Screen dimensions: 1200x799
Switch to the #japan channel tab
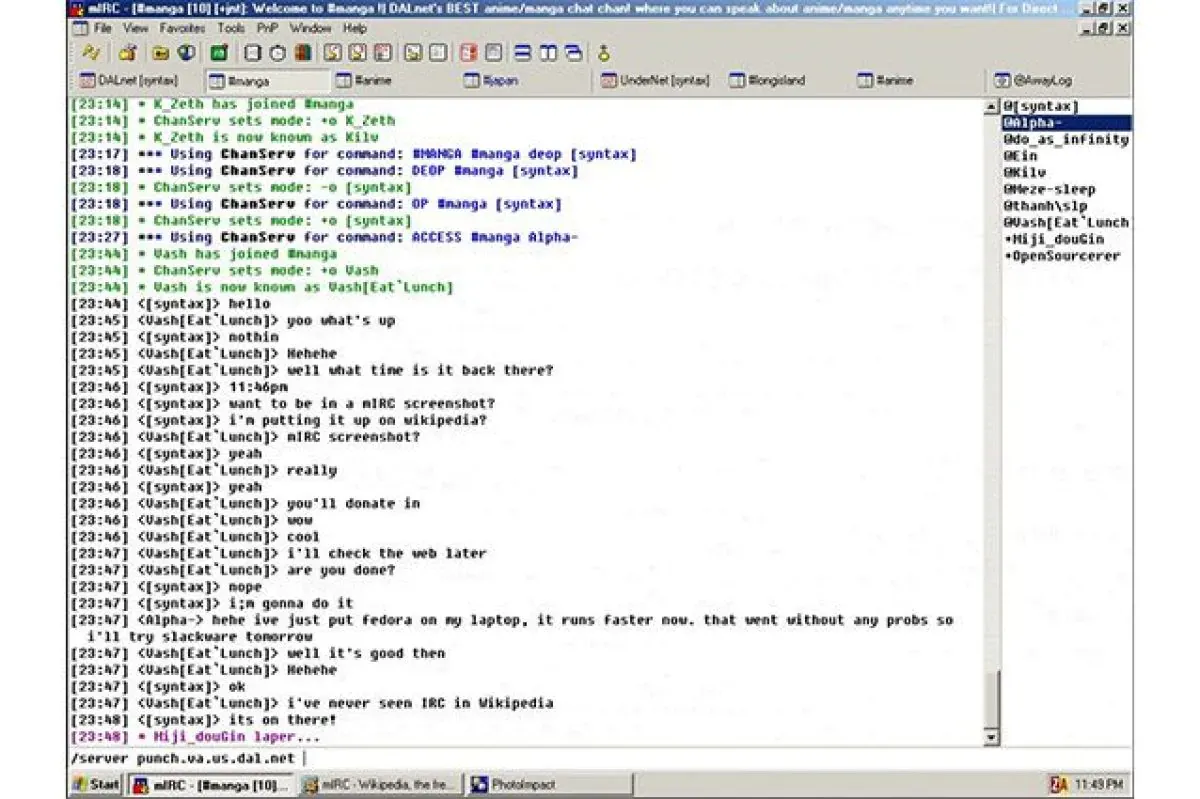pyautogui.click(x=499, y=81)
